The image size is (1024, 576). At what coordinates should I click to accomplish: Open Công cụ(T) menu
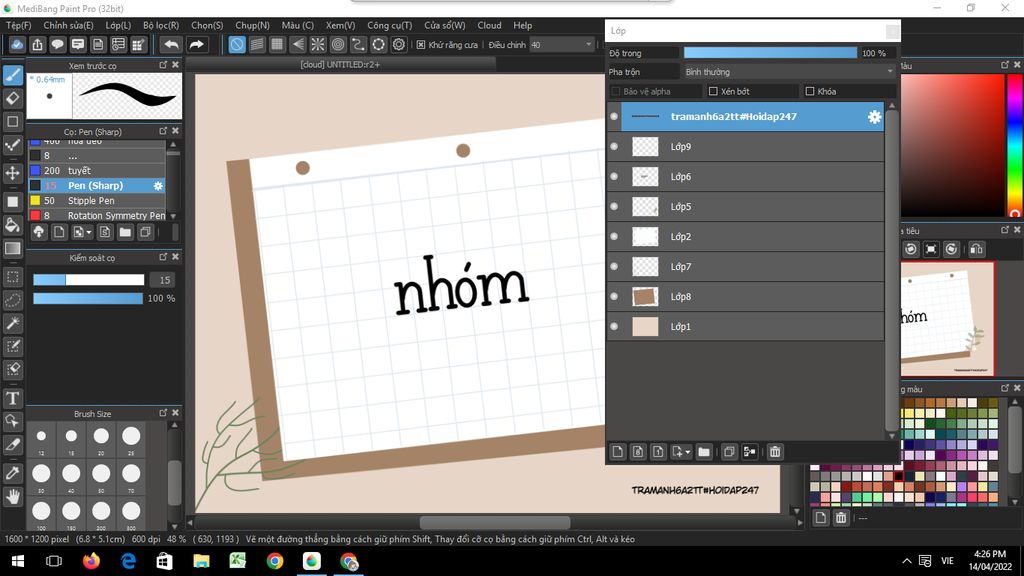389,25
